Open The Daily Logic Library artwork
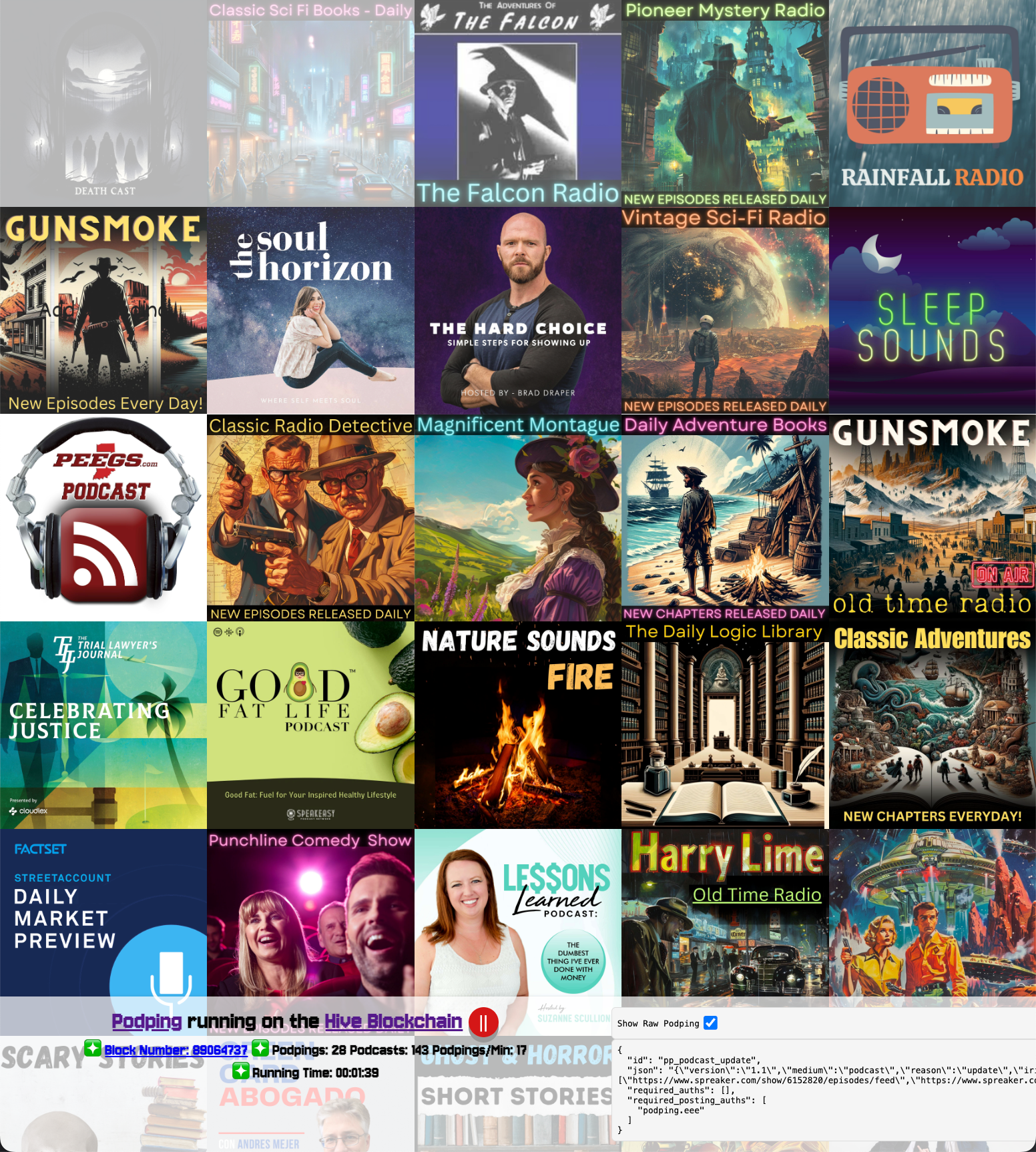 click(x=725, y=725)
